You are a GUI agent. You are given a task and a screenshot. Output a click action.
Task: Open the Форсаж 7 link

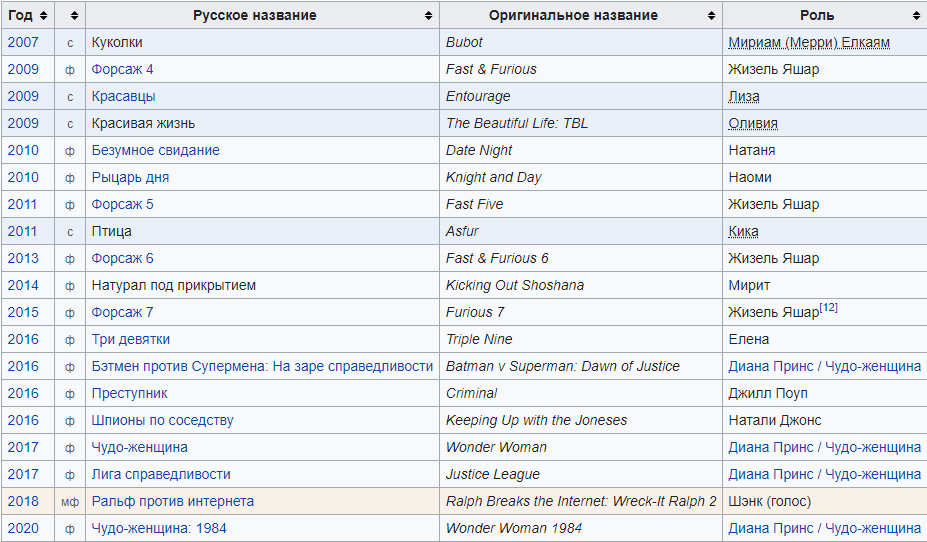122,312
